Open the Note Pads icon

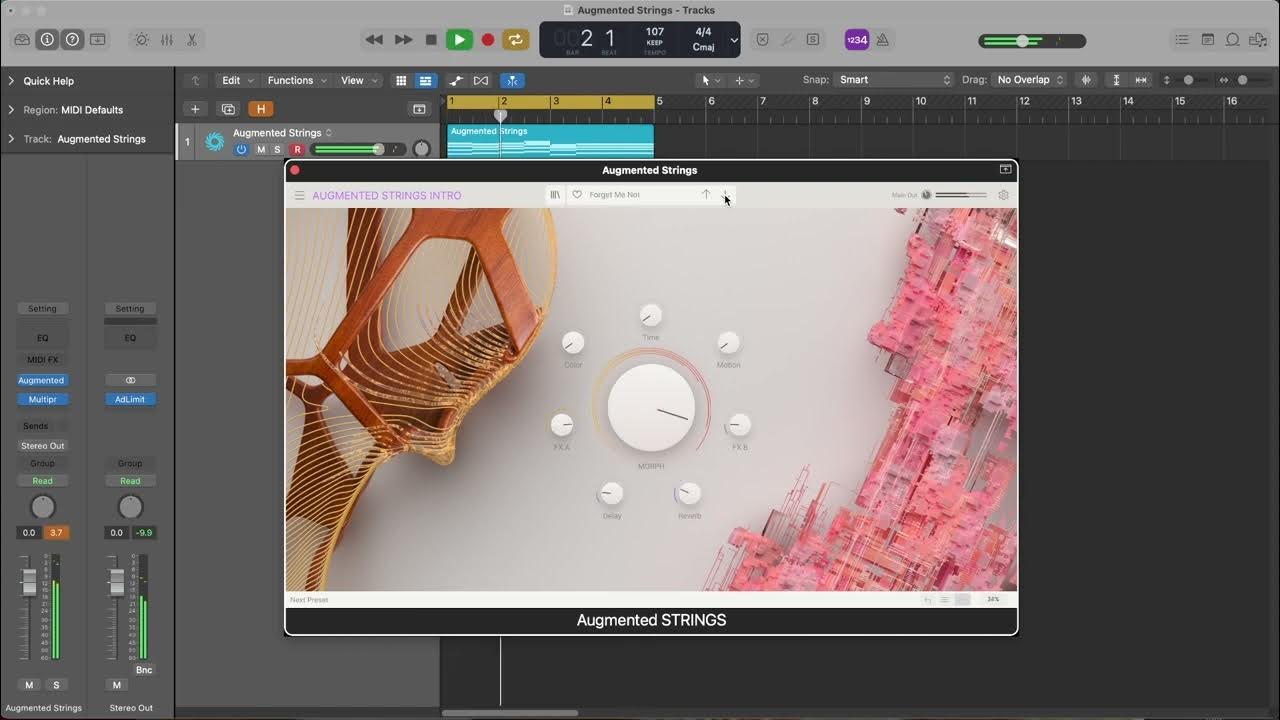[x=1208, y=40]
